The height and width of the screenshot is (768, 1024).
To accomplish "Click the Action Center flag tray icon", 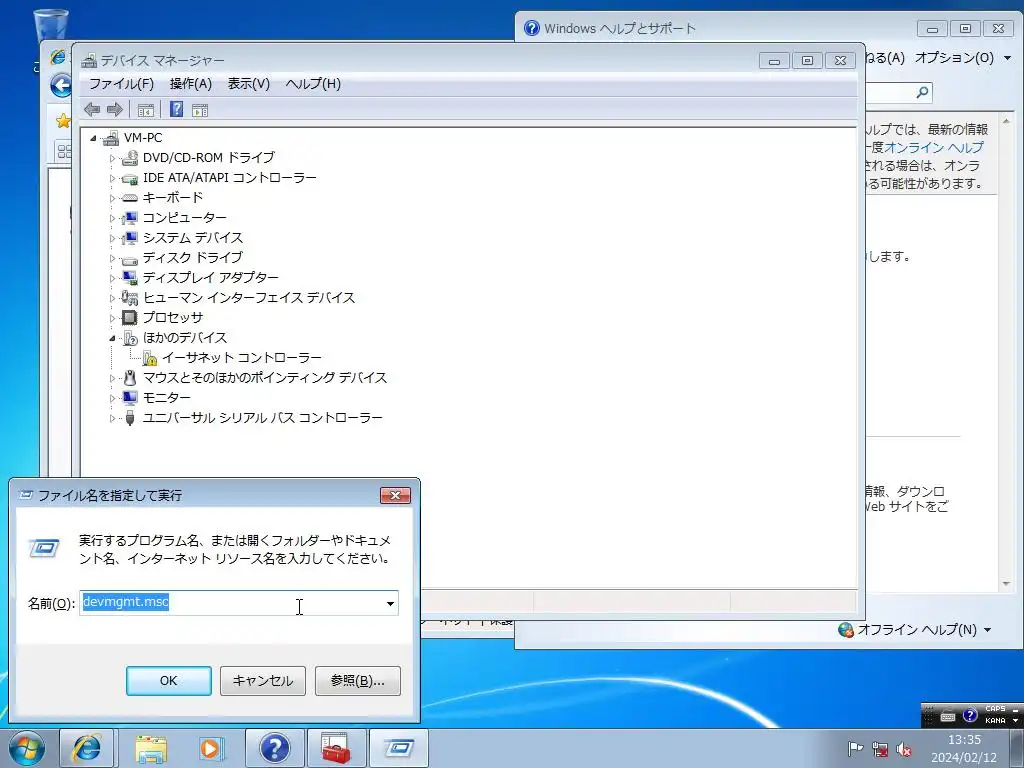I will tap(855, 749).
